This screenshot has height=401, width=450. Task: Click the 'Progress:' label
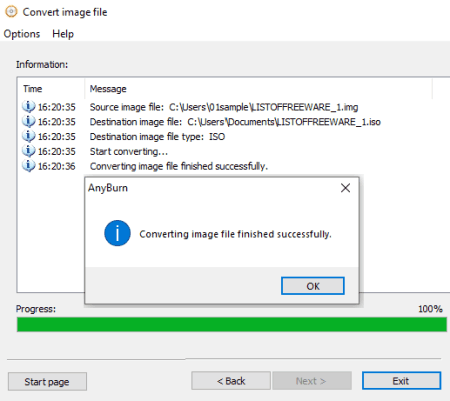coord(36,309)
